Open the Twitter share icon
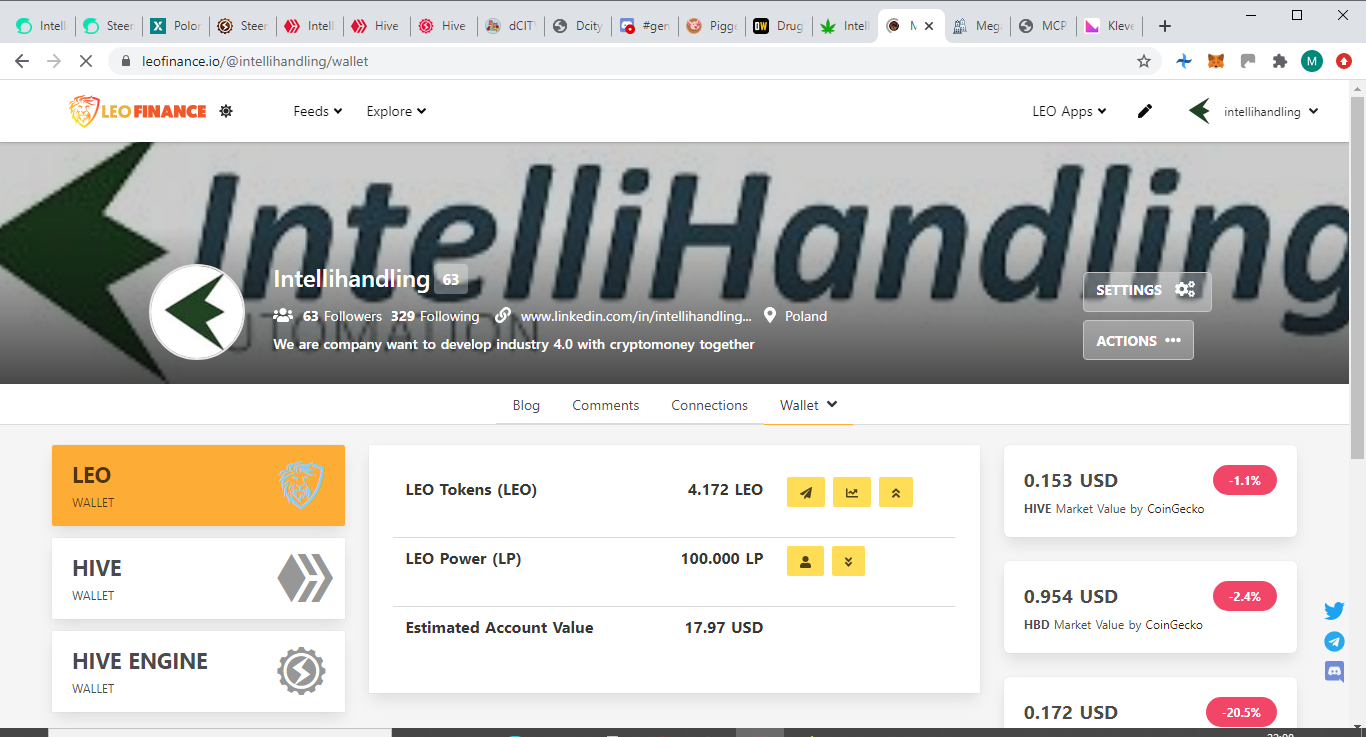1366x737 pixels. (x=1334, y=611)
